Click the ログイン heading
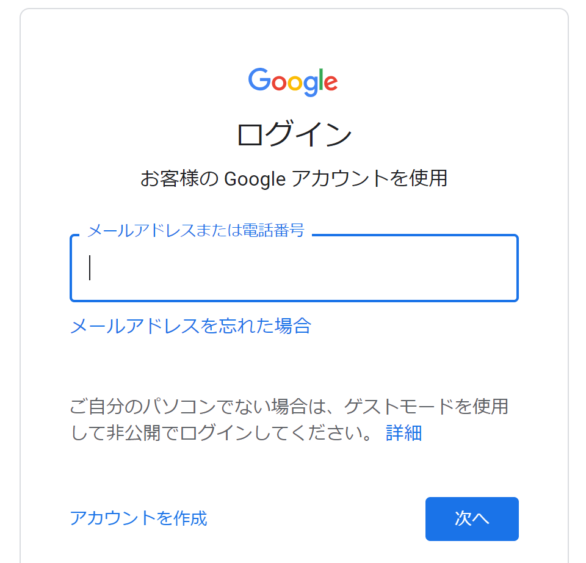Screen dimensions: 586x563 pyautogui.click(x=294, y=133)
